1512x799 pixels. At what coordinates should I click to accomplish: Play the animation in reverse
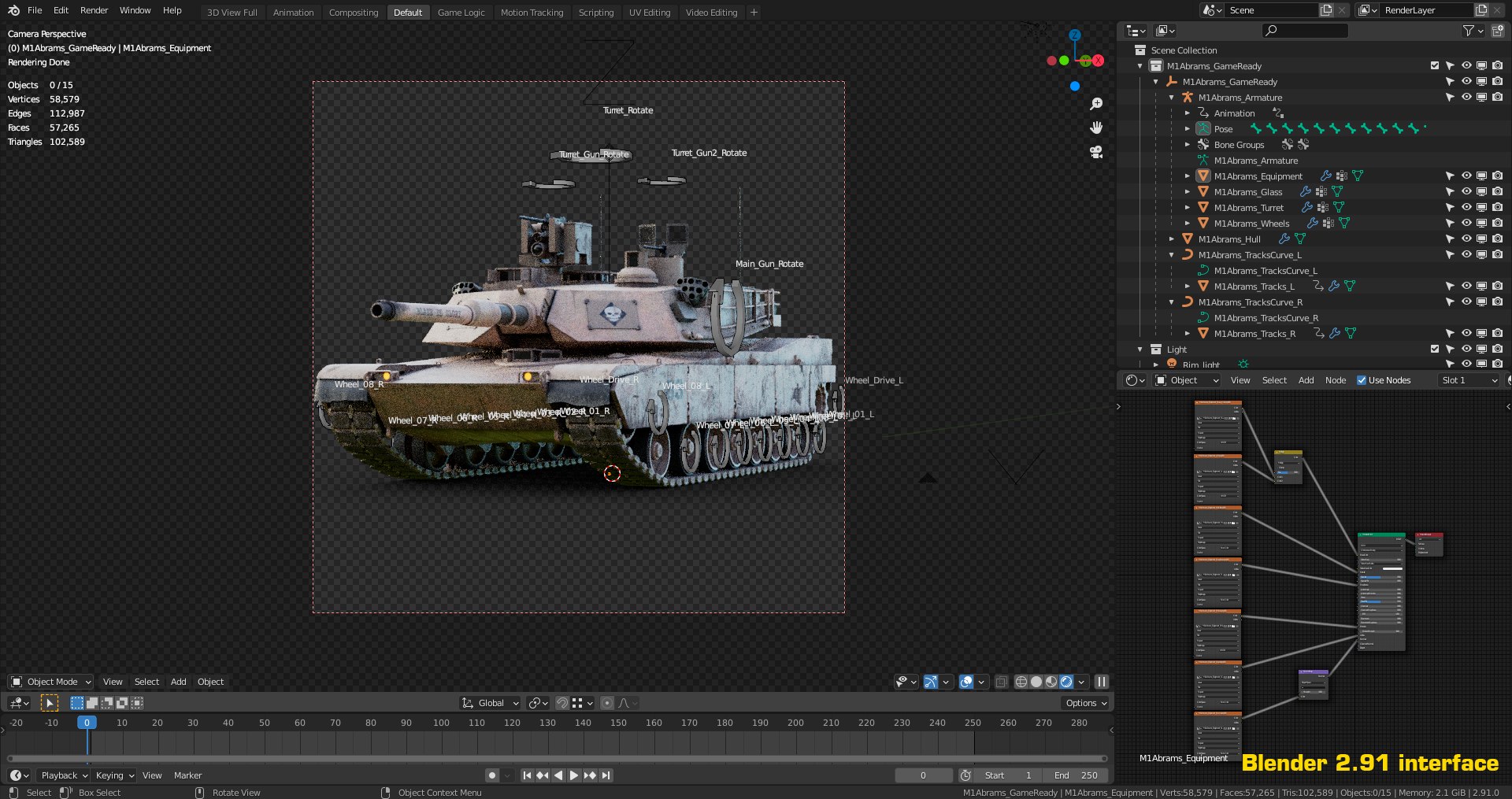(558, 775)
